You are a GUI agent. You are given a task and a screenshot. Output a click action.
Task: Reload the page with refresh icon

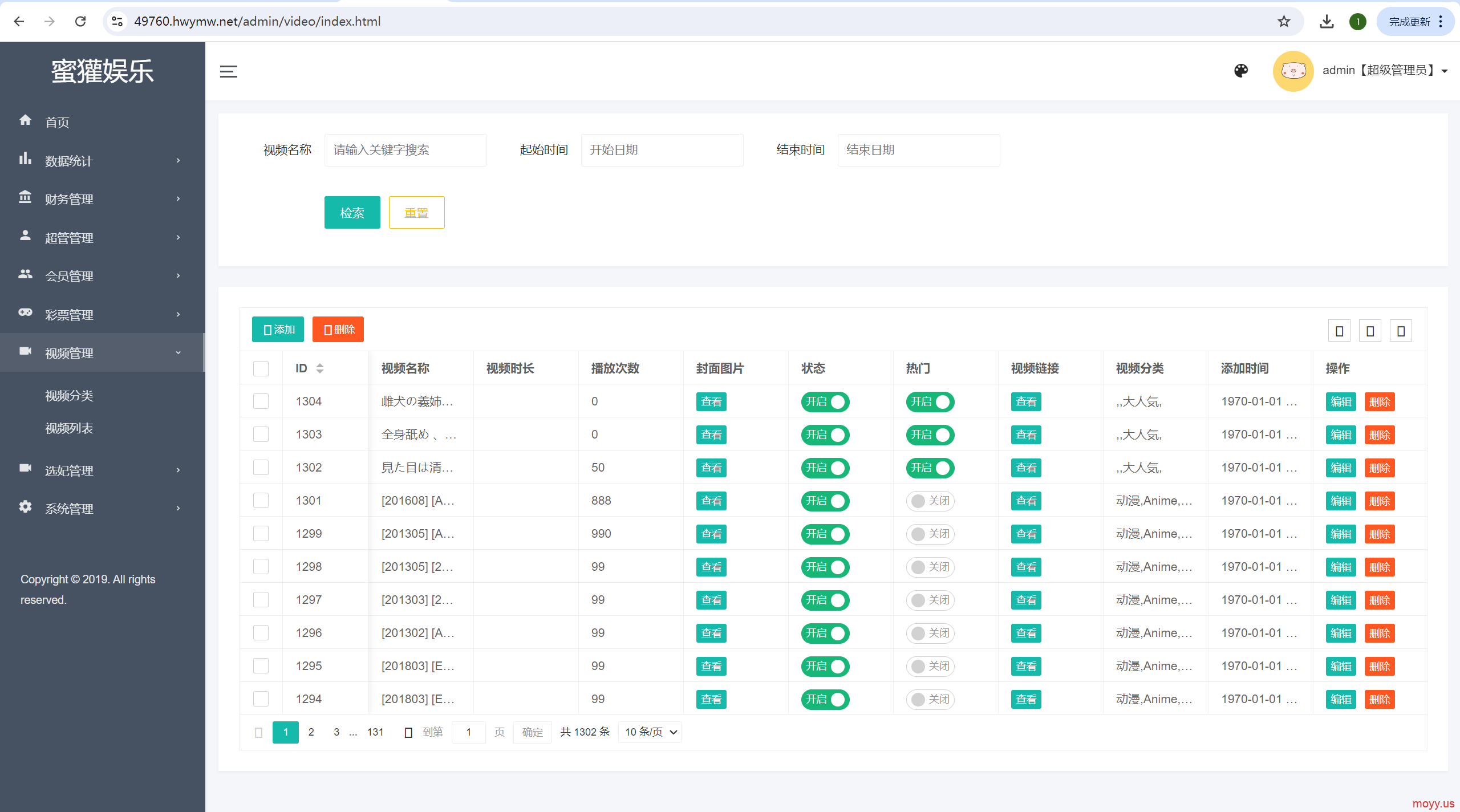click(80, 22)
